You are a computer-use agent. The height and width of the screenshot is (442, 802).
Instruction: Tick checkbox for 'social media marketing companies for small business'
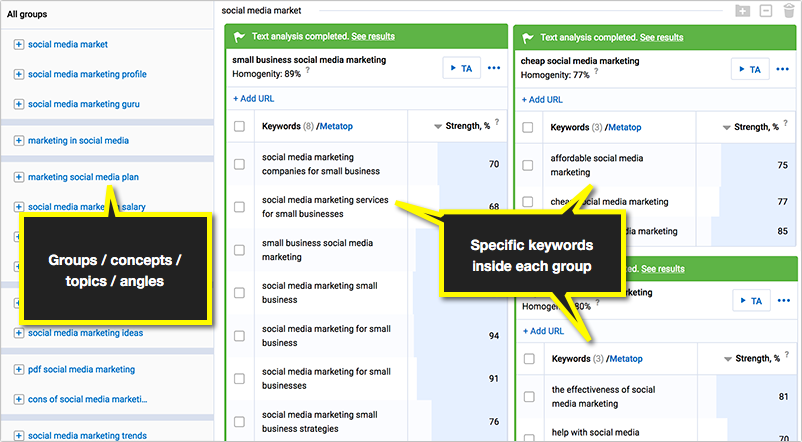point(239,164)
